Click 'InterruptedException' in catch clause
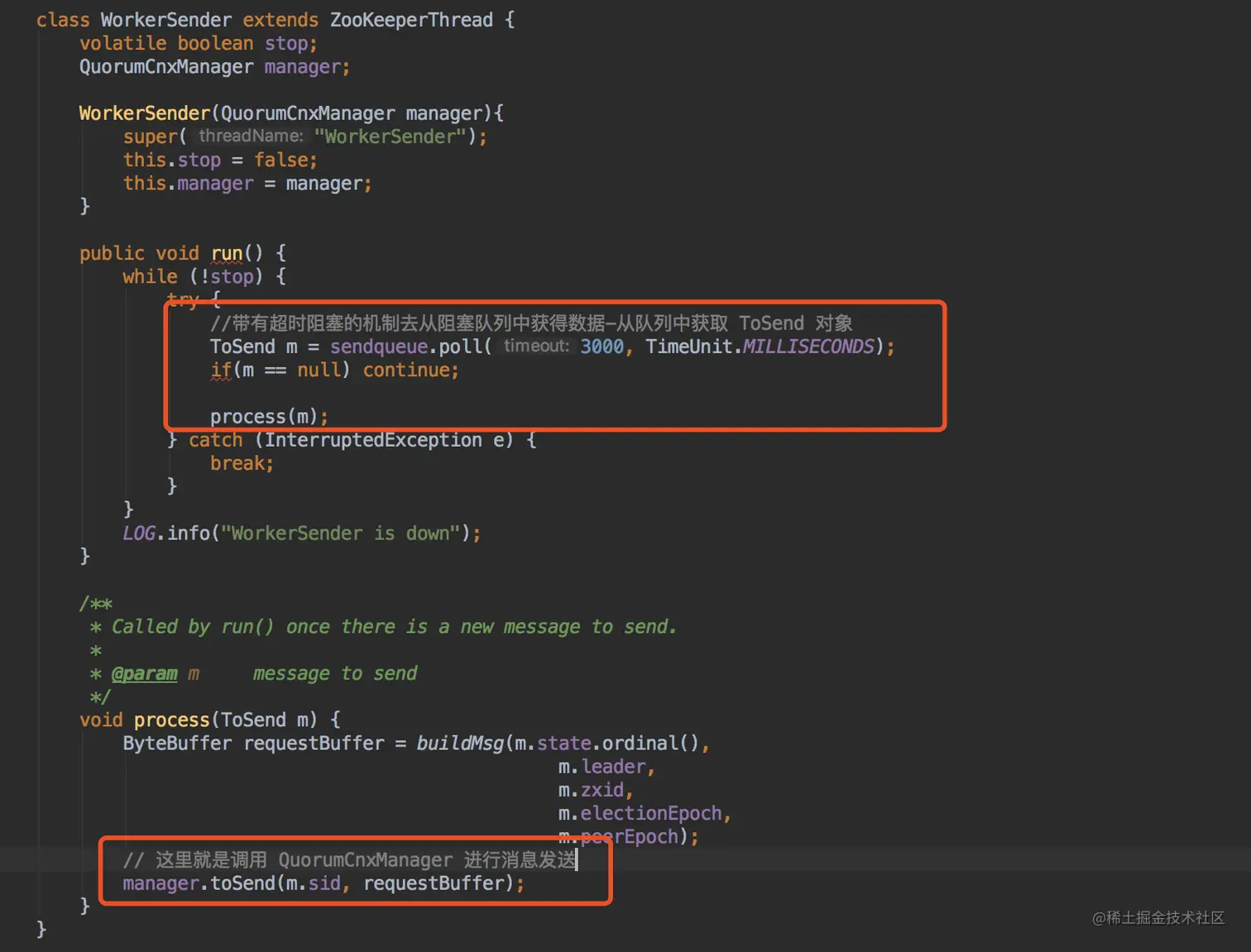The image size is (1251, 952). click(372, 440)
